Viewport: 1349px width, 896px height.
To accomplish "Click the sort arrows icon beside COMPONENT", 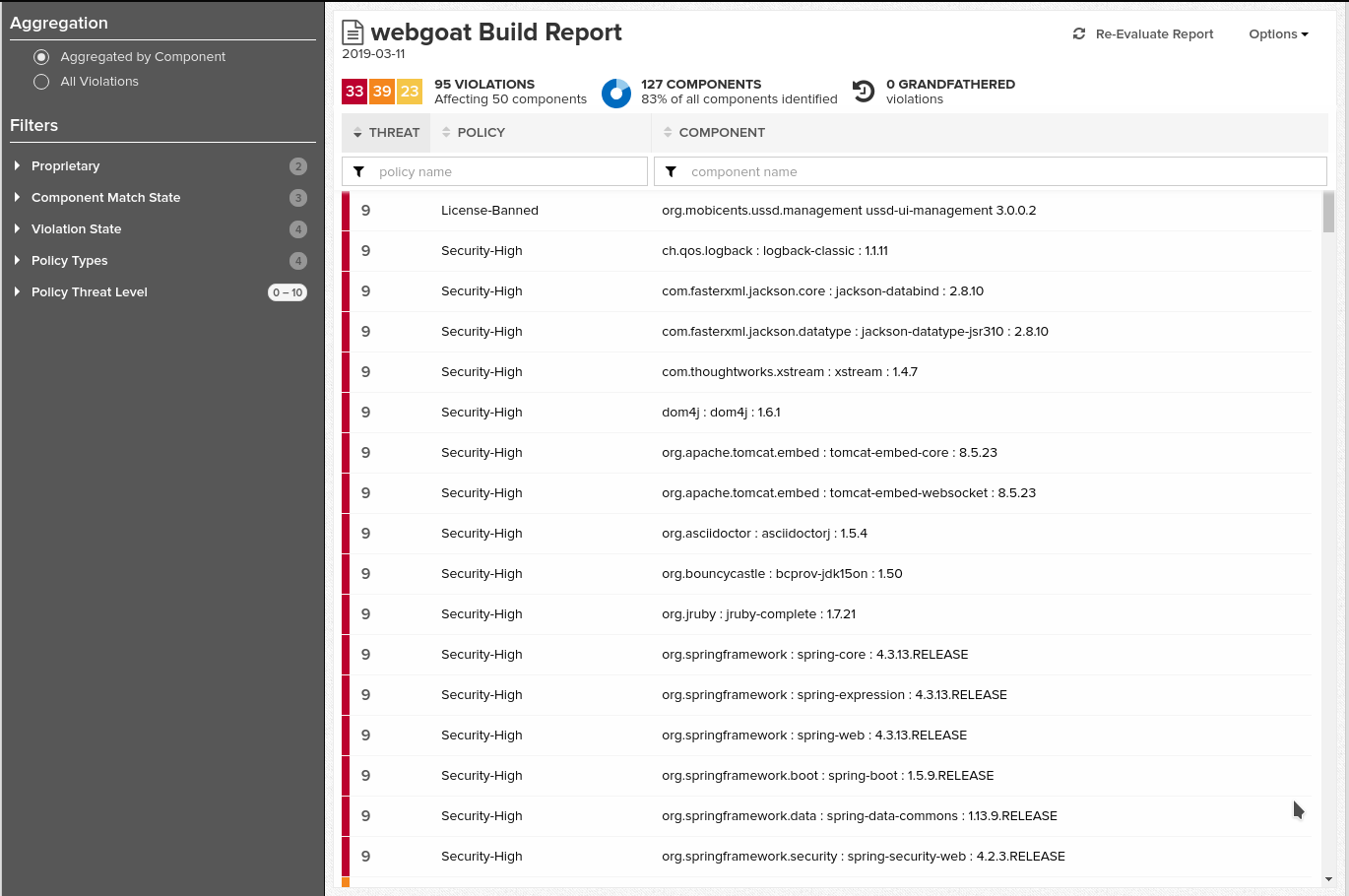I will [668, 133].
